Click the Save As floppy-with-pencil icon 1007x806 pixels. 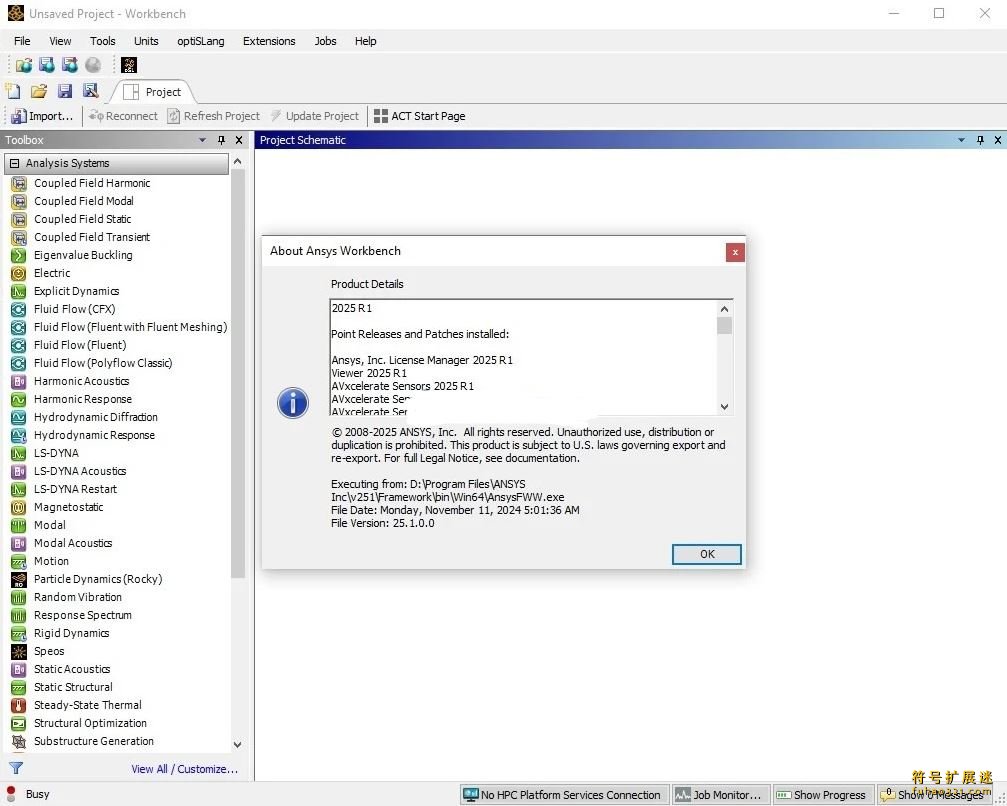click(91, 91)
